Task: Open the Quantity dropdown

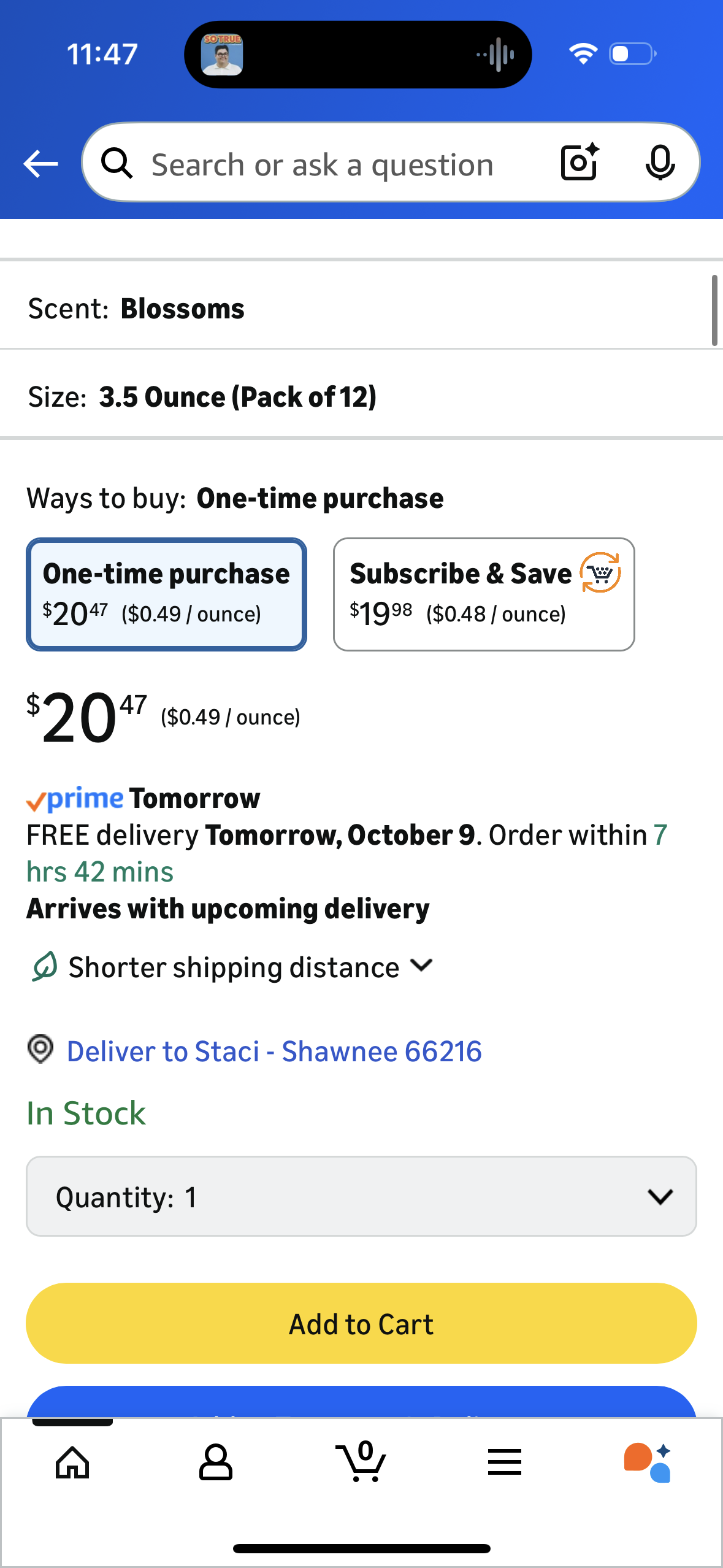Action: [361, 1196]
